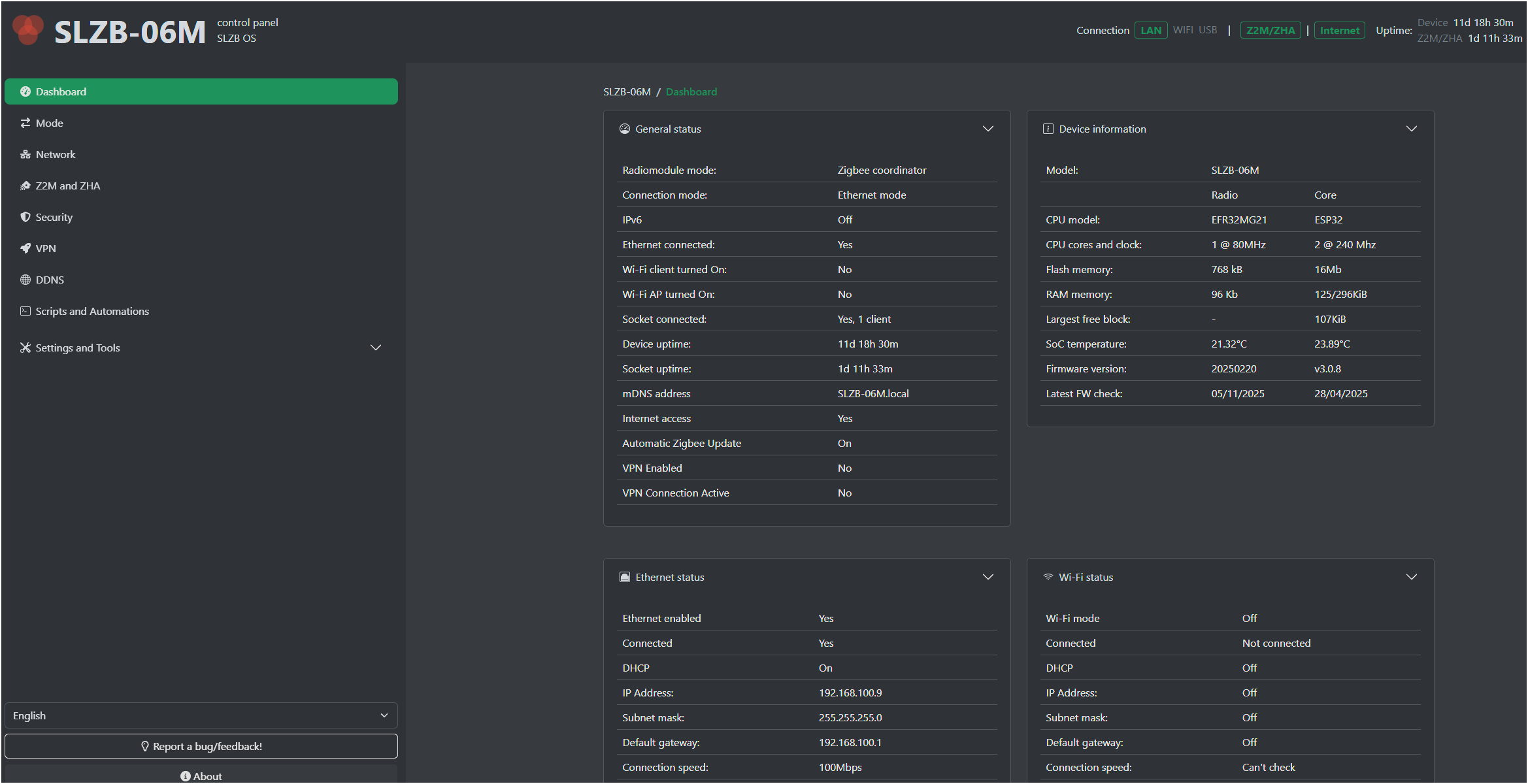
Task: Click the Z2M/ZHA status badge
Action: [1270, 30]
